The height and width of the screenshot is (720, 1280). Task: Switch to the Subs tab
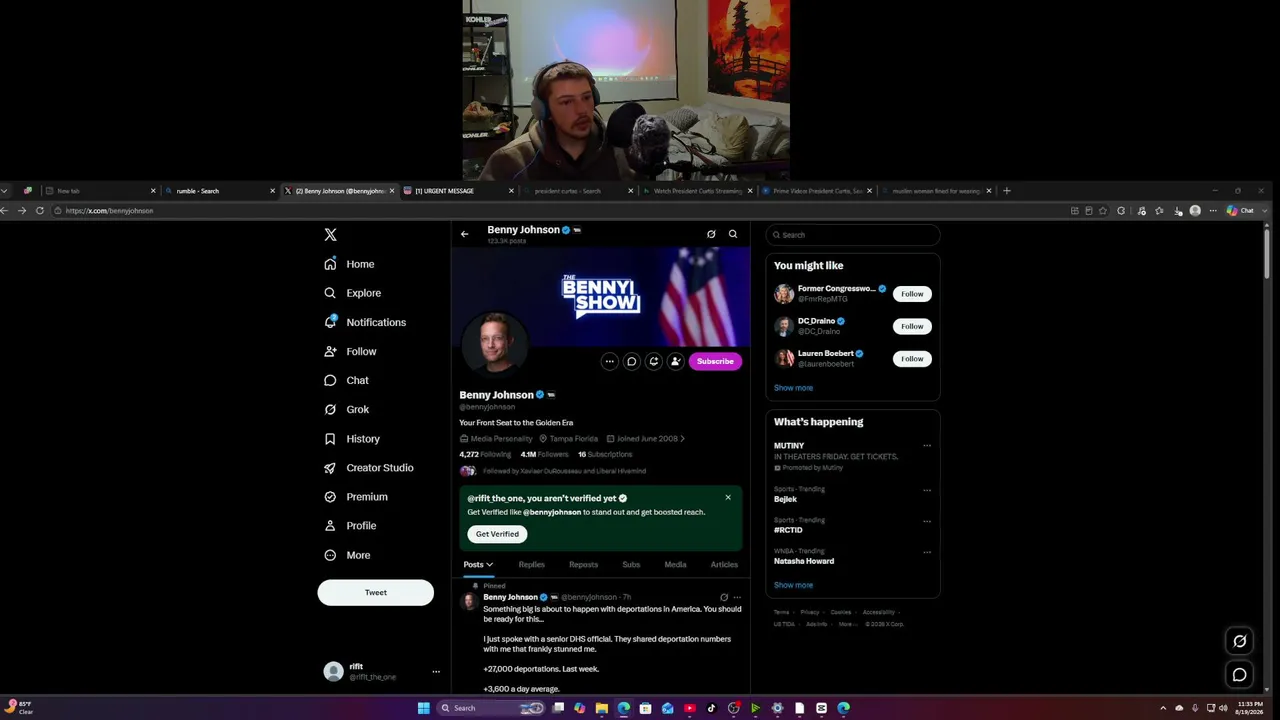coord(631,564)
